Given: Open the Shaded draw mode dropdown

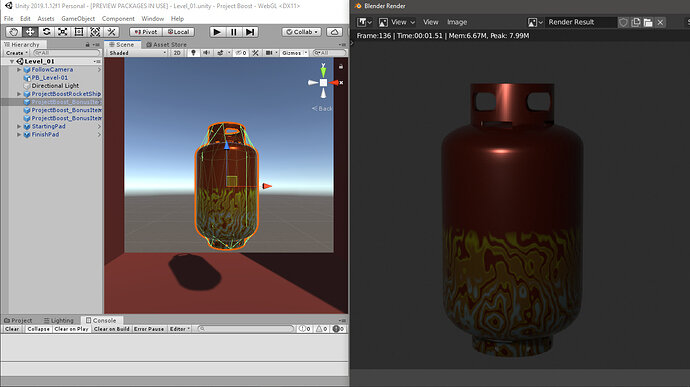Looking at the screenshot, I should (x=137, y=53).
